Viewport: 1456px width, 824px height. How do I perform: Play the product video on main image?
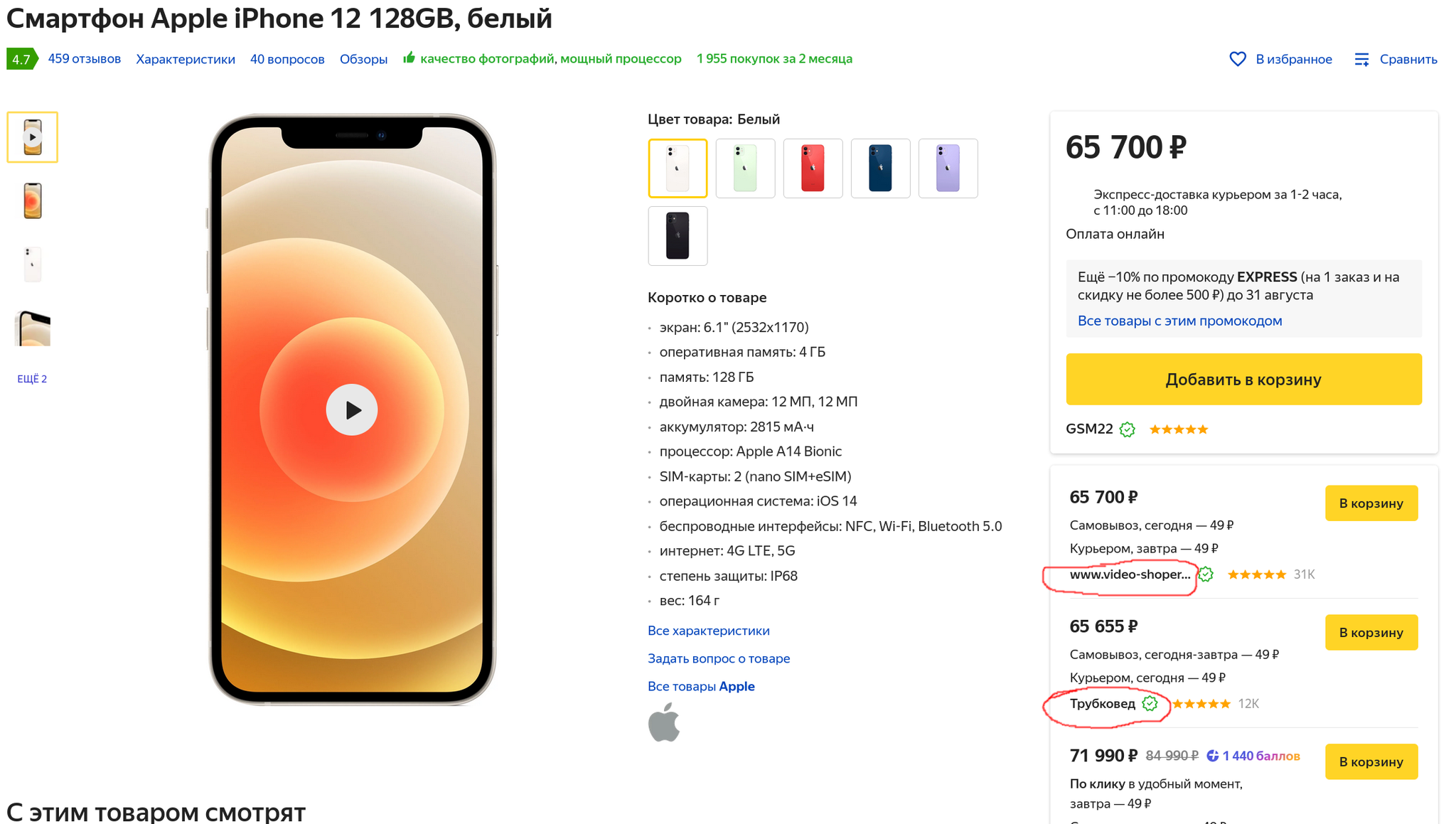pos(352,410)
